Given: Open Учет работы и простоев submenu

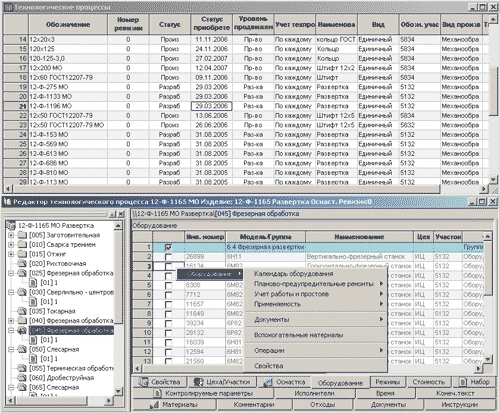Looking at the screenshot, I should coord(315,294).
